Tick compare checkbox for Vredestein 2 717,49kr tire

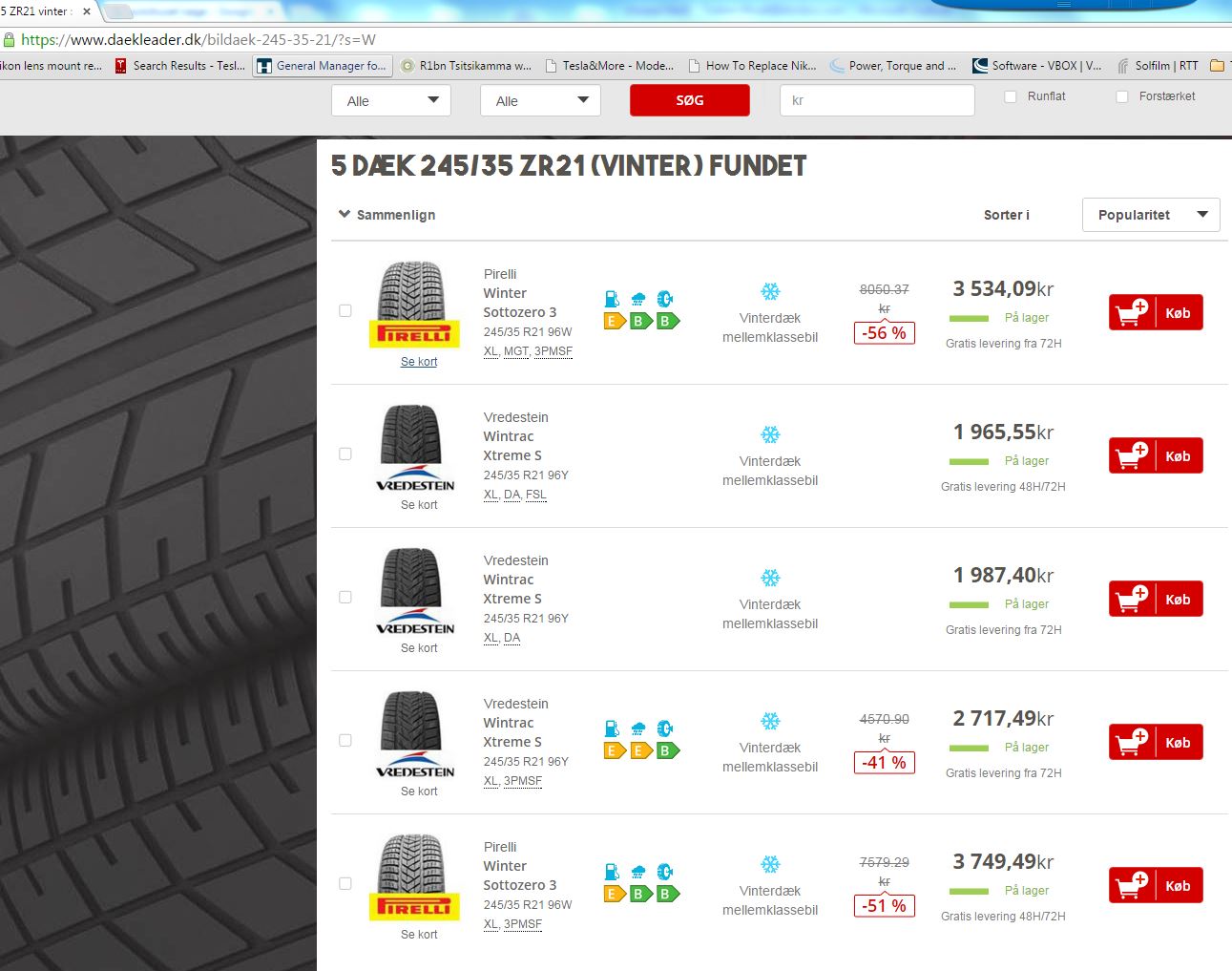(x=345, y=740)
